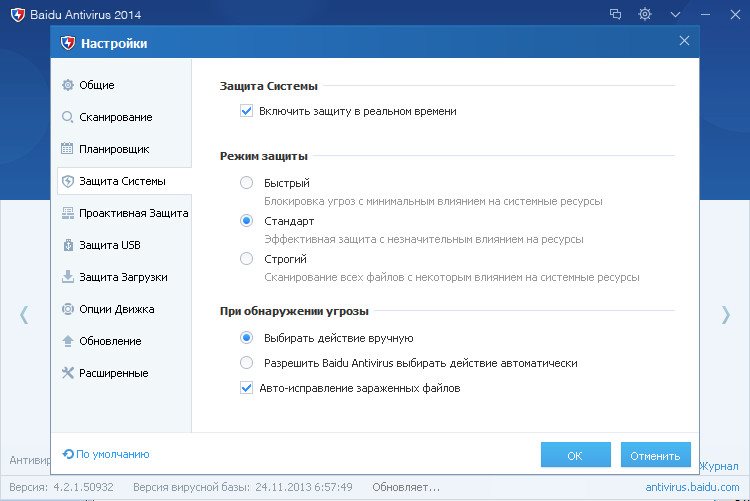Image resolution: width=750 pixels, height=501 pixels.
Task: Click the Блокировка угроз description text
Action: [433, 201]
